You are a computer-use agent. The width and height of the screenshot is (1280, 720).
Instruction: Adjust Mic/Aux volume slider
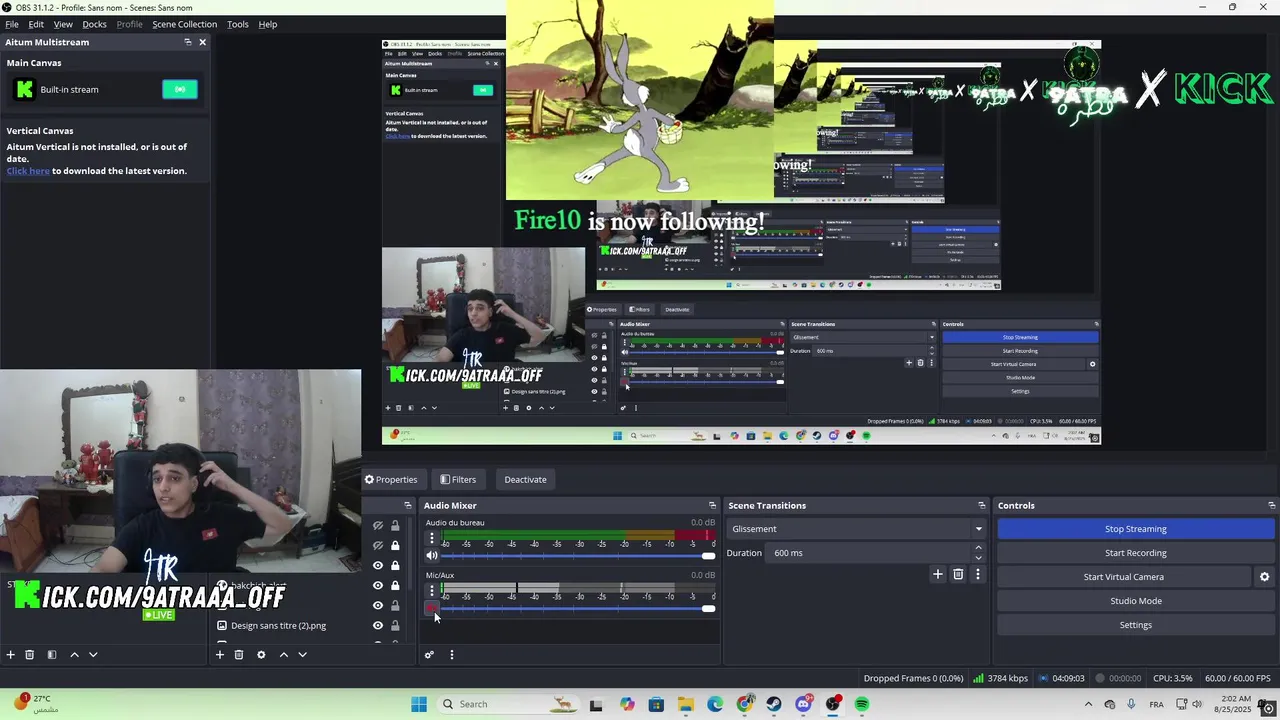pos(578,608)
